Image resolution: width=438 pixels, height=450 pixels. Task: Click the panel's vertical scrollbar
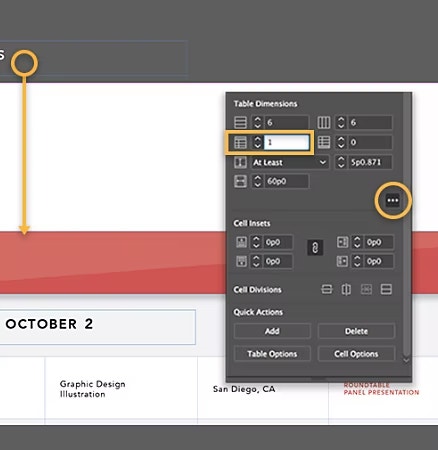(x=406, y=223)
